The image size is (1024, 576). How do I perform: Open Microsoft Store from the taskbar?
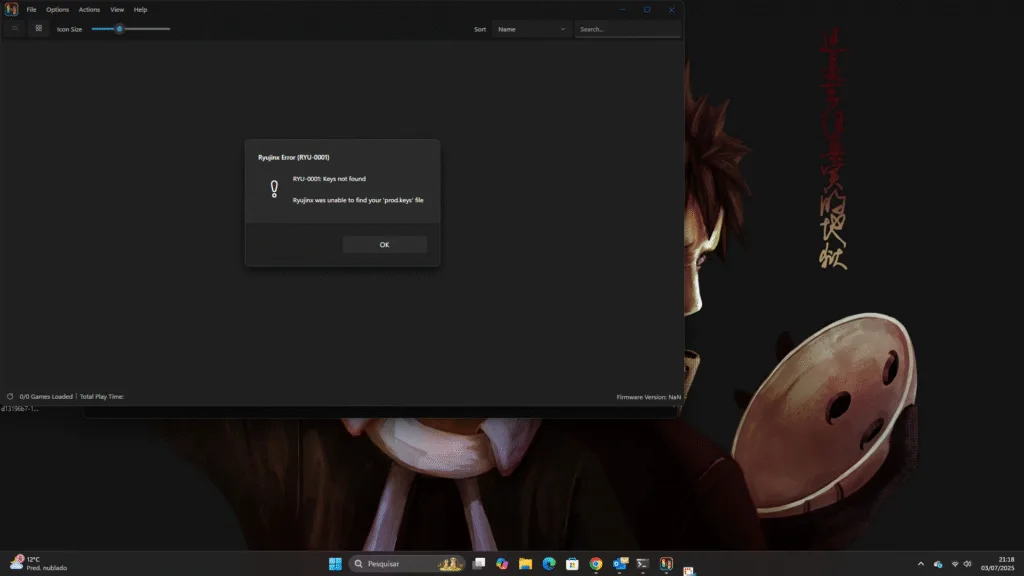[572, 564]
